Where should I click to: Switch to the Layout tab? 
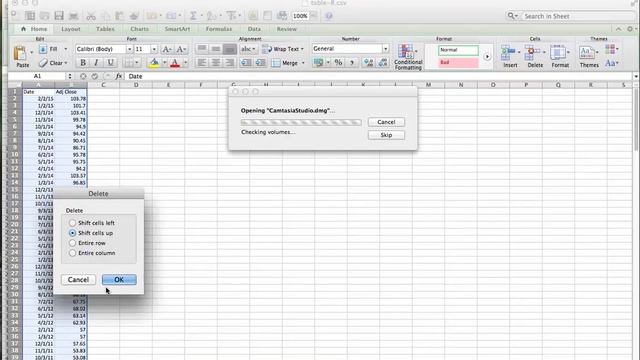(71, 29)
